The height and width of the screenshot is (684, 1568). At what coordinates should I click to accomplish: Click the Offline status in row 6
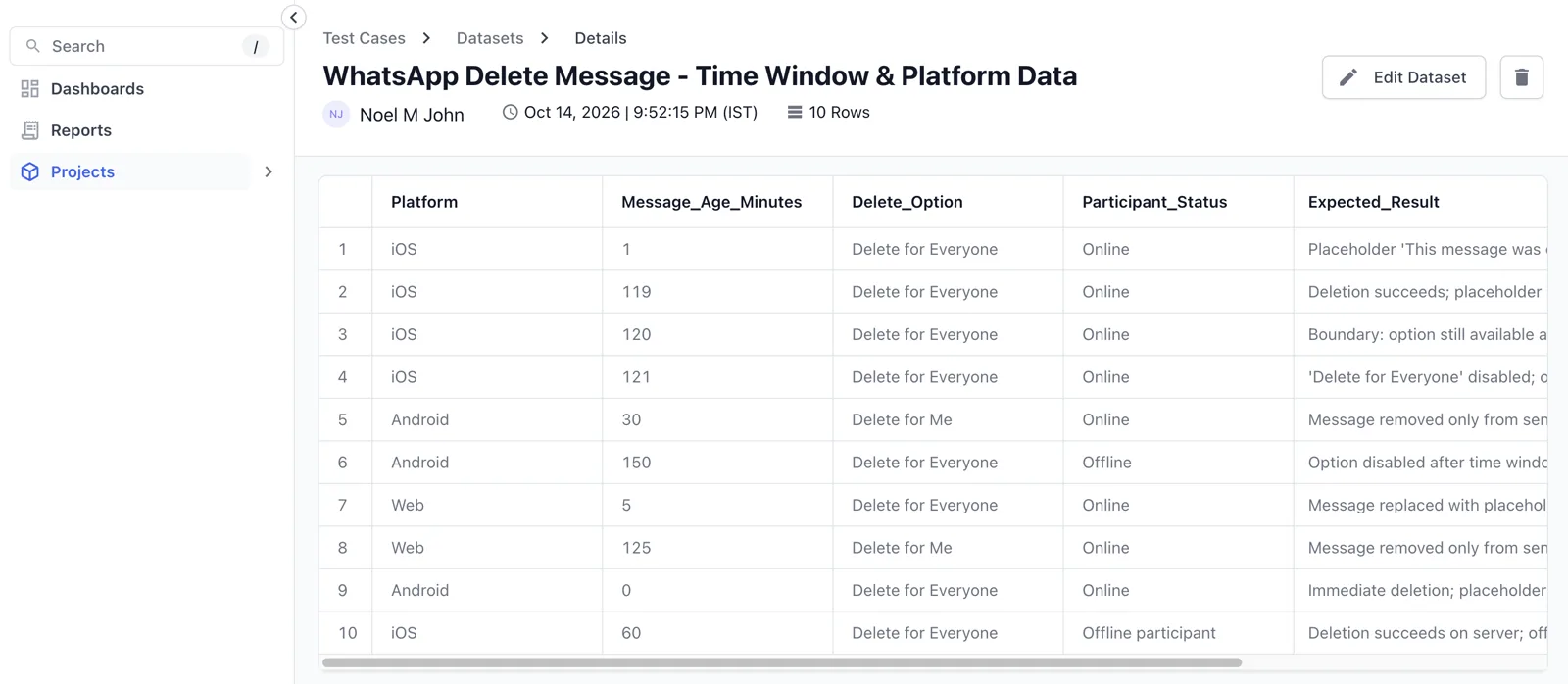coord(1178,463)
